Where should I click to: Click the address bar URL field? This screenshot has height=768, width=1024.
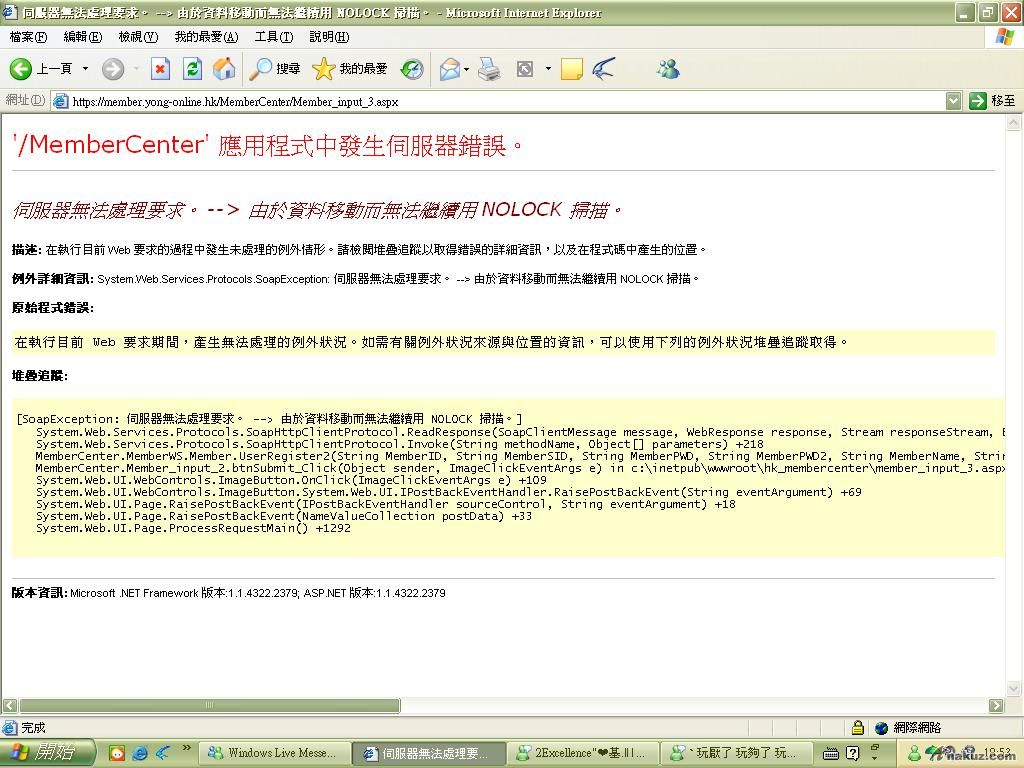pos(500,101)
